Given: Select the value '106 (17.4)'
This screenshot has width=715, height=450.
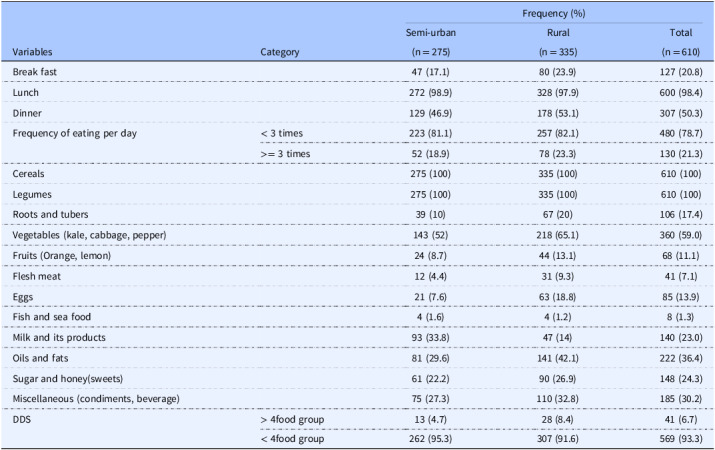Looking at the screenshot, I should pyautogui.click(x=681, y=215).
